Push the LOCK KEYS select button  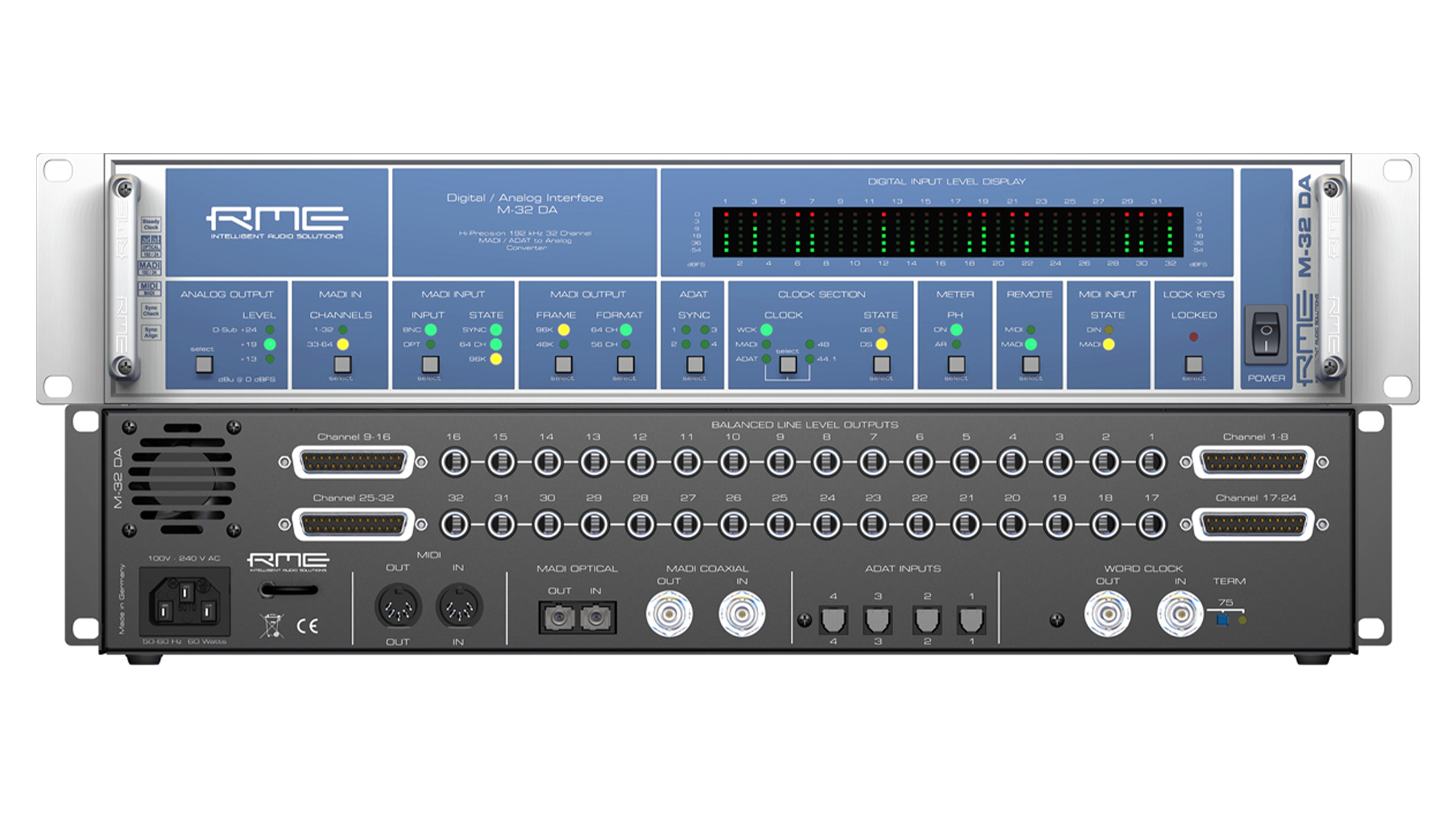click(x=1194, y=365)
